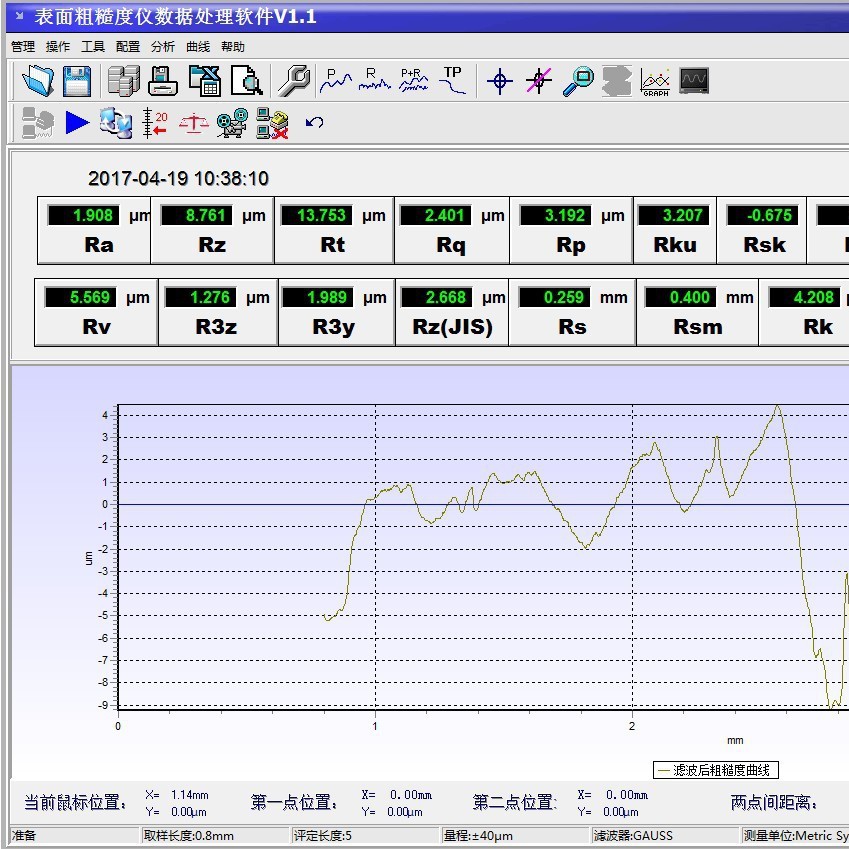Open the GRAPH chart icon
This screenshot has height=849, width=849.
tap(655, 81)
